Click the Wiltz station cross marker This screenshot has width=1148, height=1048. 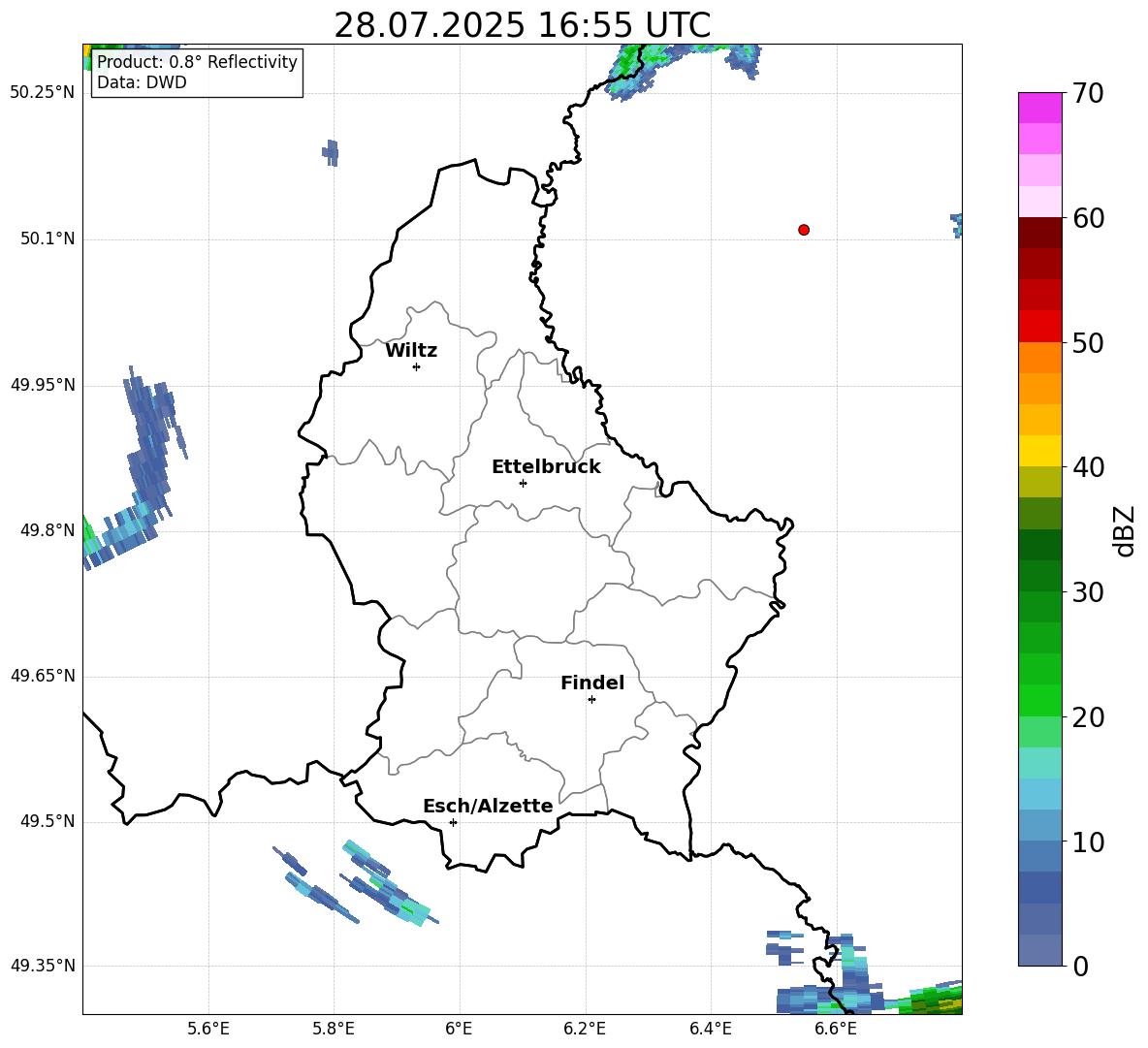[x=417, y=366]
